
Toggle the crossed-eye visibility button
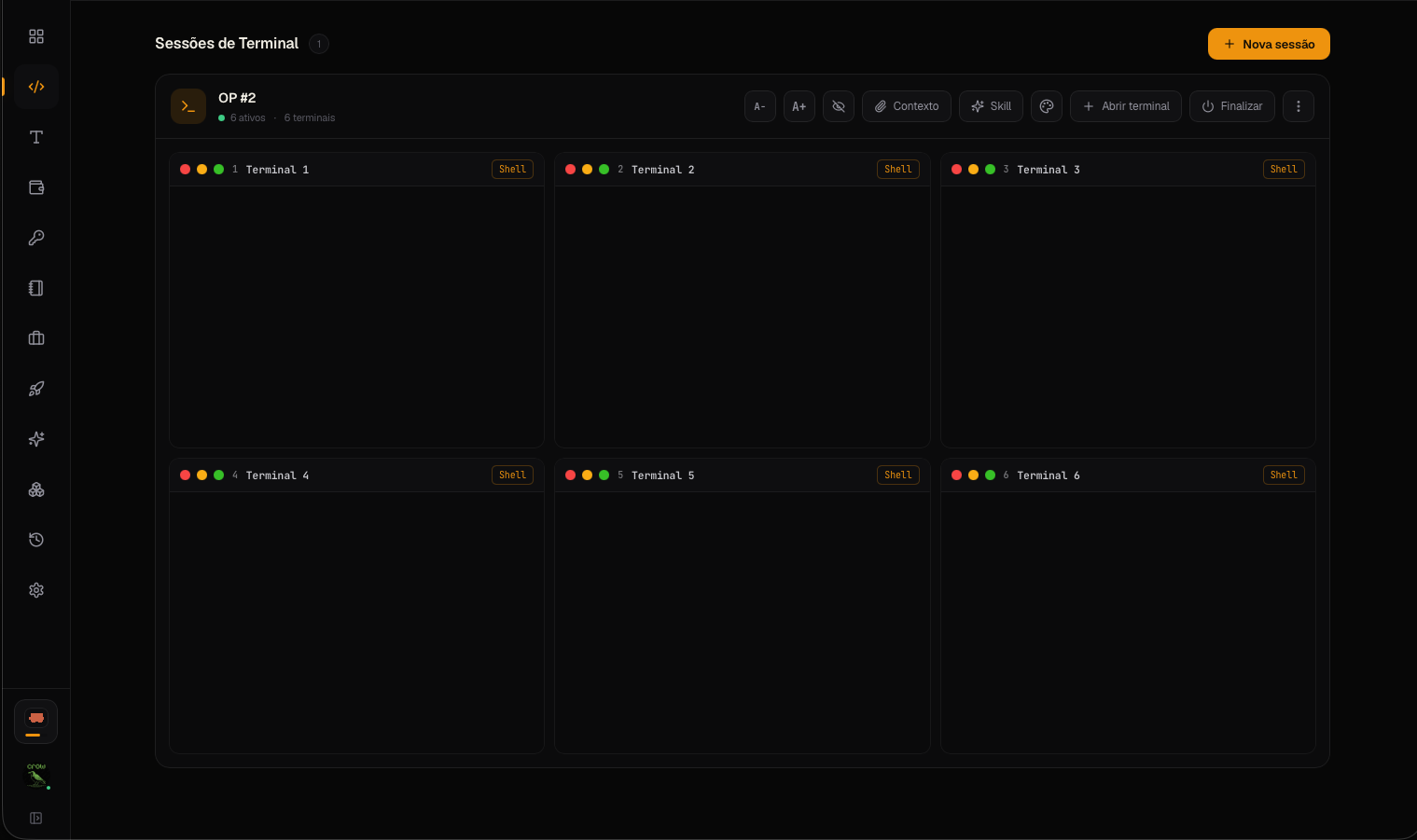point(839,106)
